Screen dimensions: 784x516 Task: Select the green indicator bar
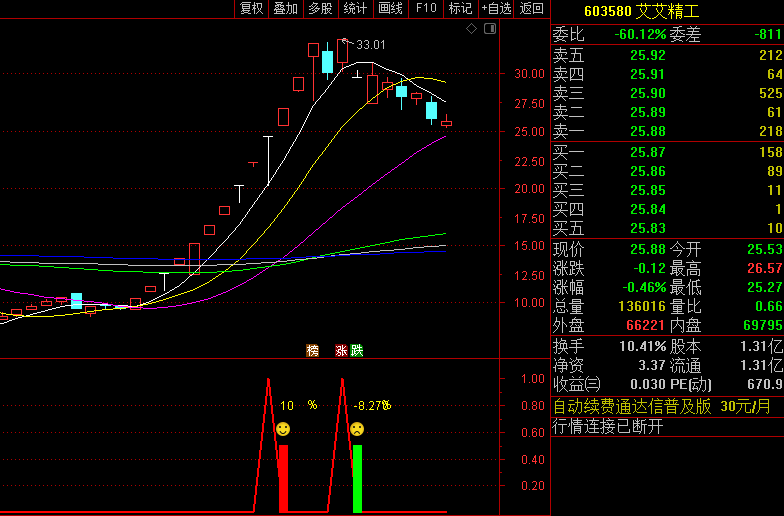coord(357,478)
